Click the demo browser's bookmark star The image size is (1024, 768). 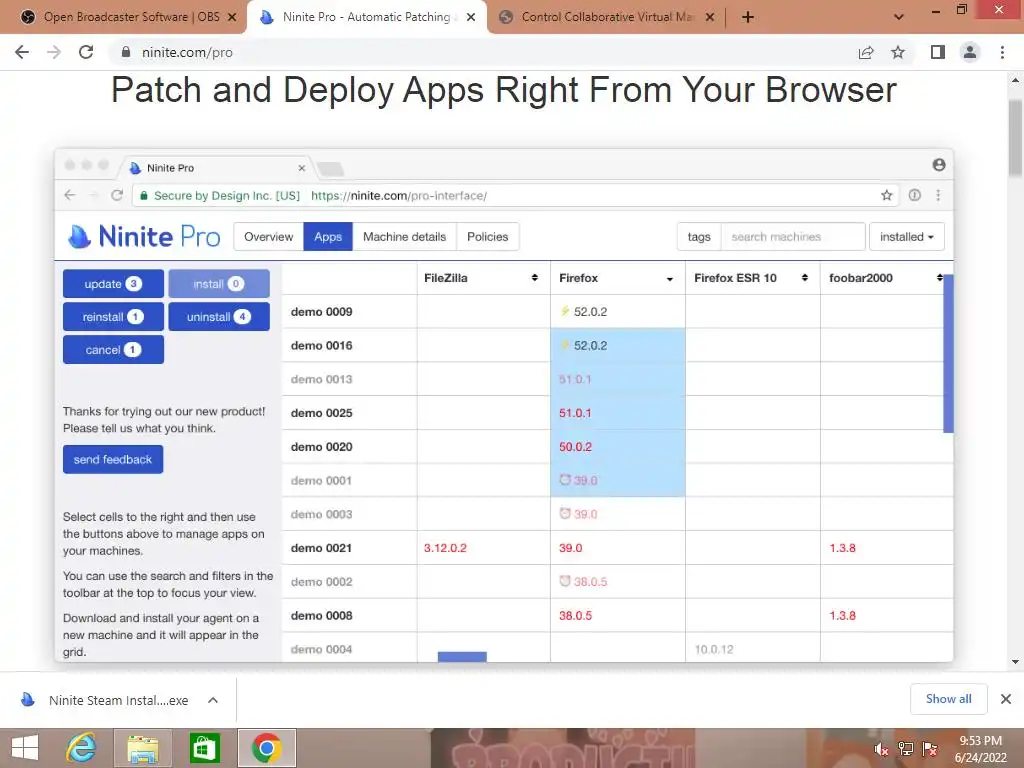pyautogui.click(x=886, y=195)
